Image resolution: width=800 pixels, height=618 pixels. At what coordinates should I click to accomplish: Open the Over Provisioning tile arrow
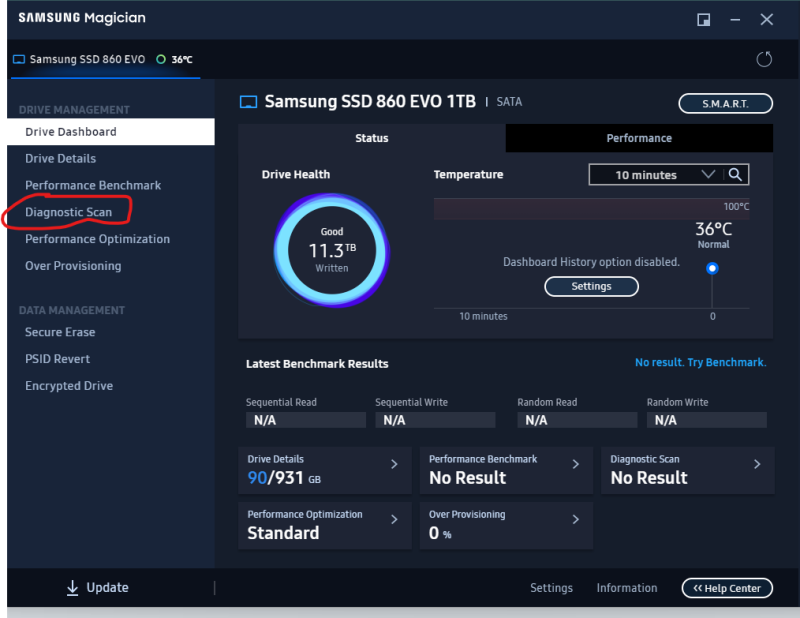coord(575,519)
